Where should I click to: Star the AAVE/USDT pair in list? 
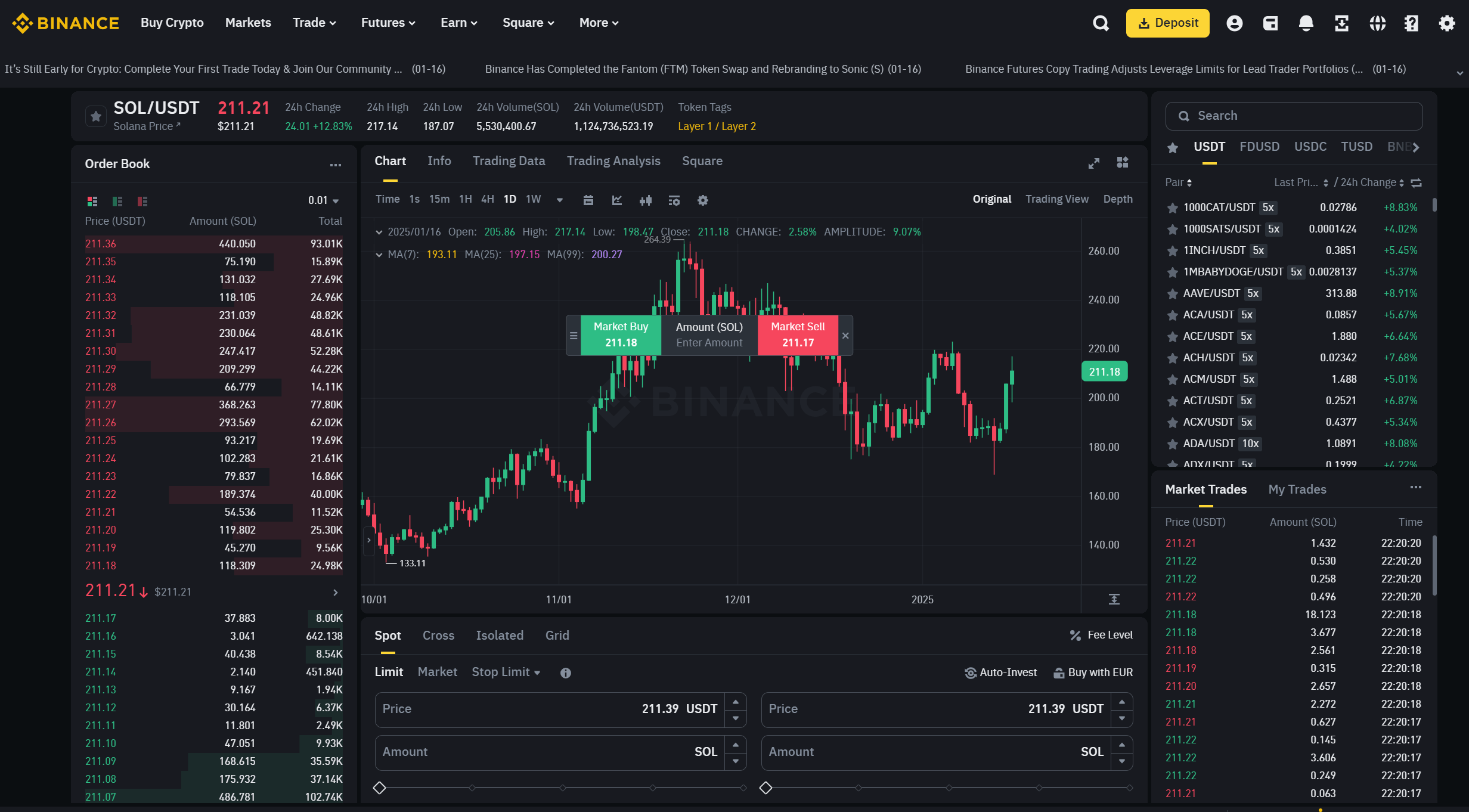click(1172, 294)
